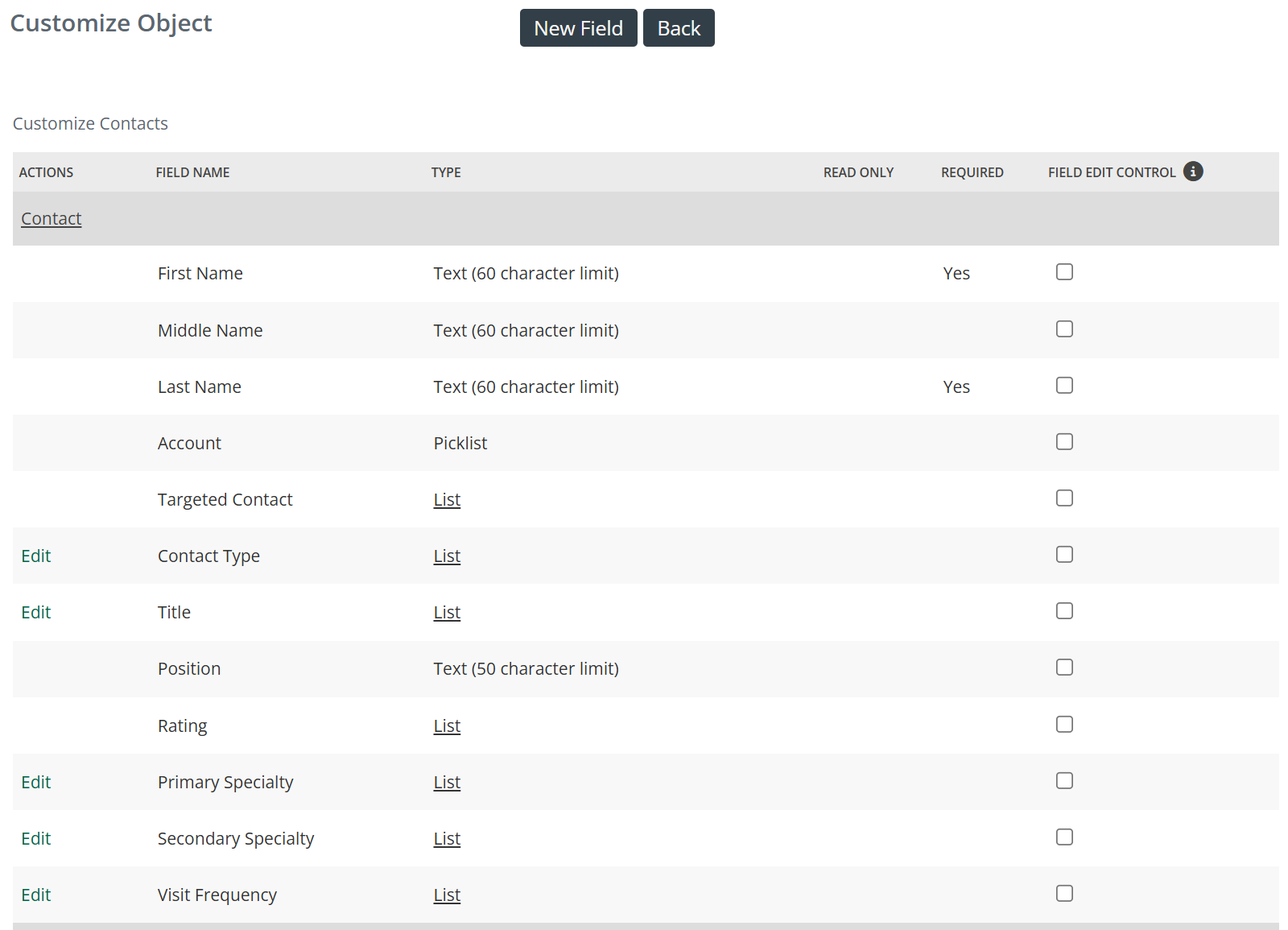Click the FIELD NAME column header
The image size is (1288, 930).
pos(193,172)
